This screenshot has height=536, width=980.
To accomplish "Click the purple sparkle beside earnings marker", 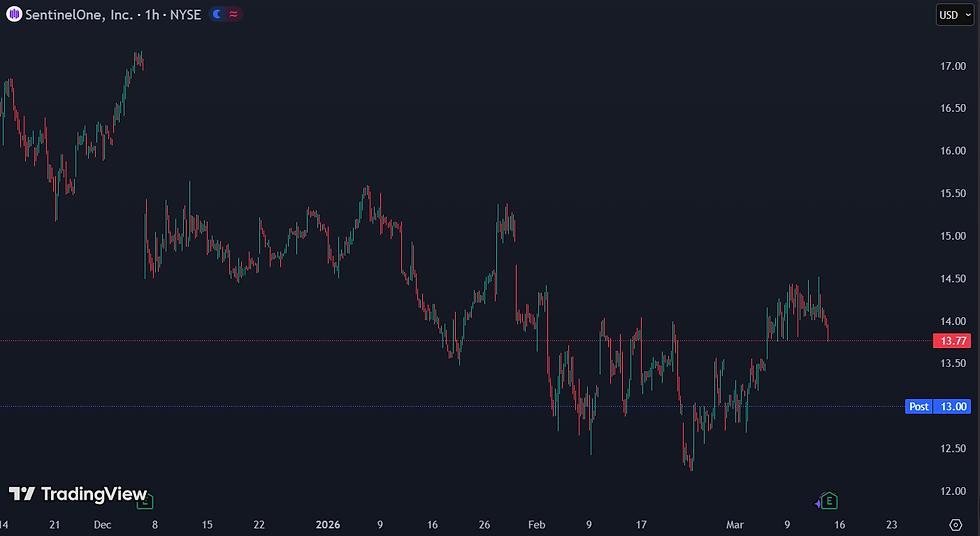I will click(x=818, y=504).
